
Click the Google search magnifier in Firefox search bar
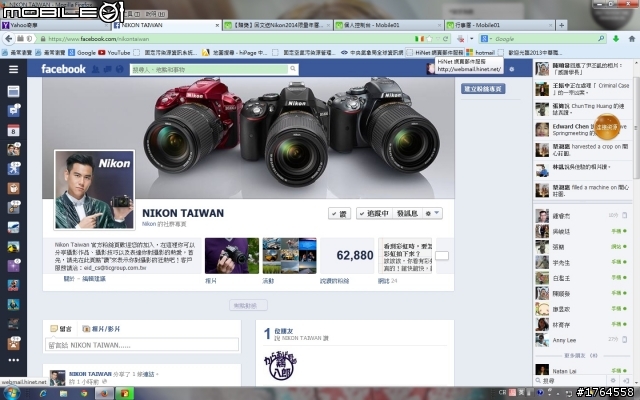pyautogui.click(x=601, y=39)
